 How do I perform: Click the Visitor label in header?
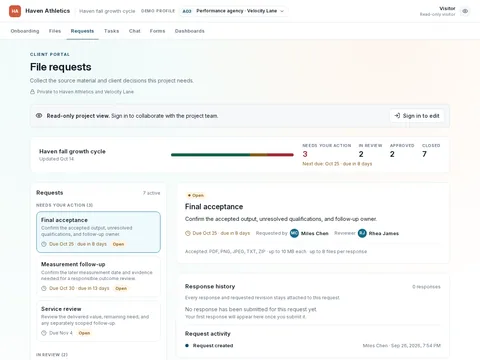pos(447,8)
